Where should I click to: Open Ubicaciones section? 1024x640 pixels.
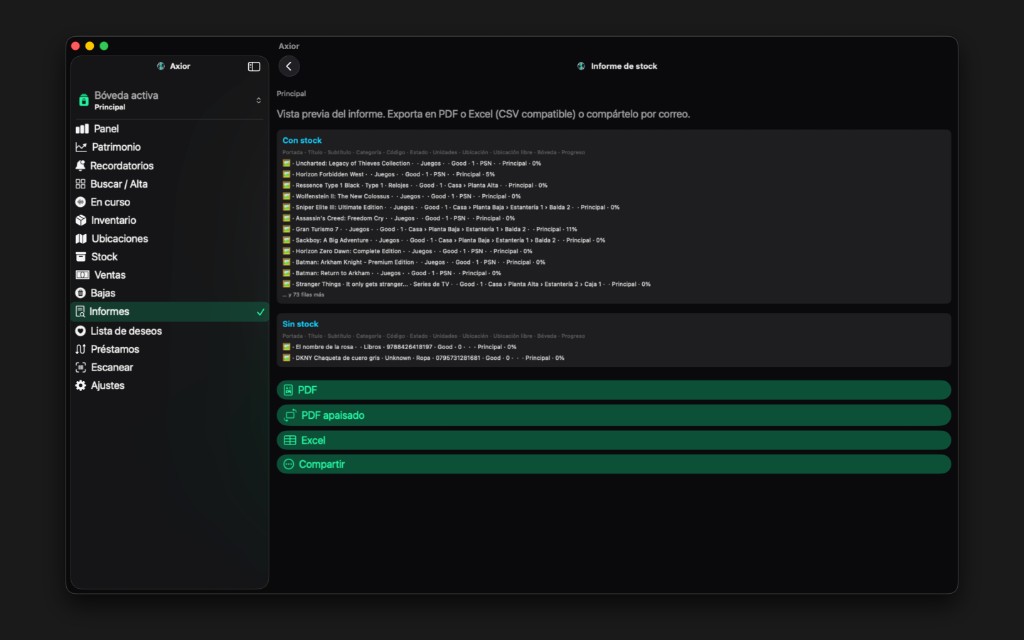[170, 238]
